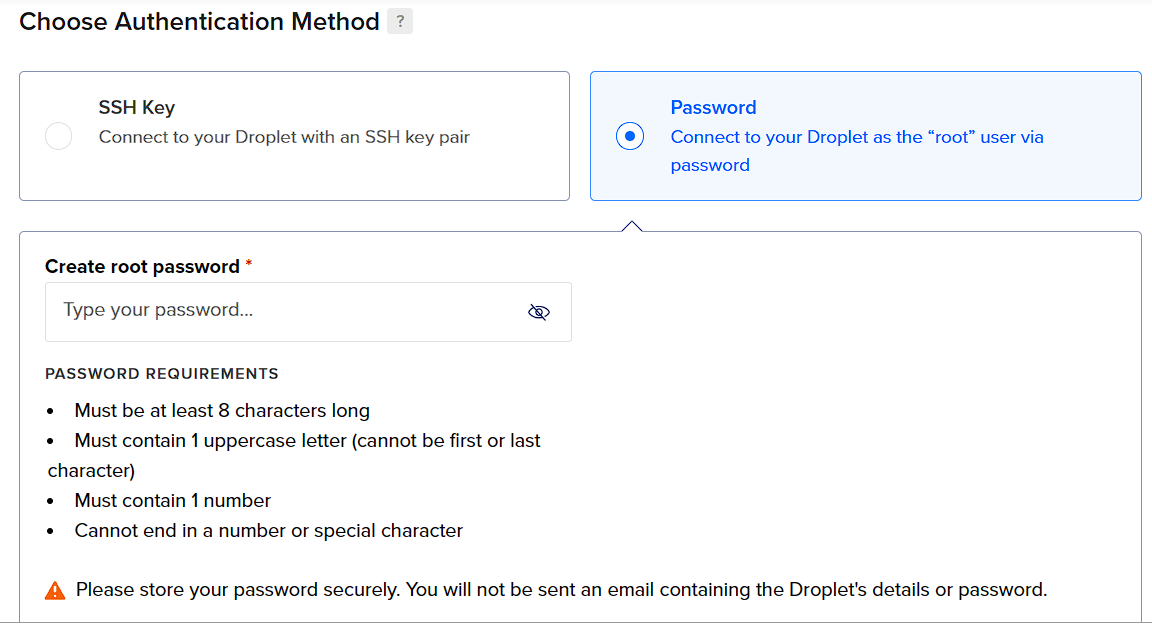Viewport: 1152px width, 625px height.
Task: Click the "SSH Key" option title
Action: [137, 107]
